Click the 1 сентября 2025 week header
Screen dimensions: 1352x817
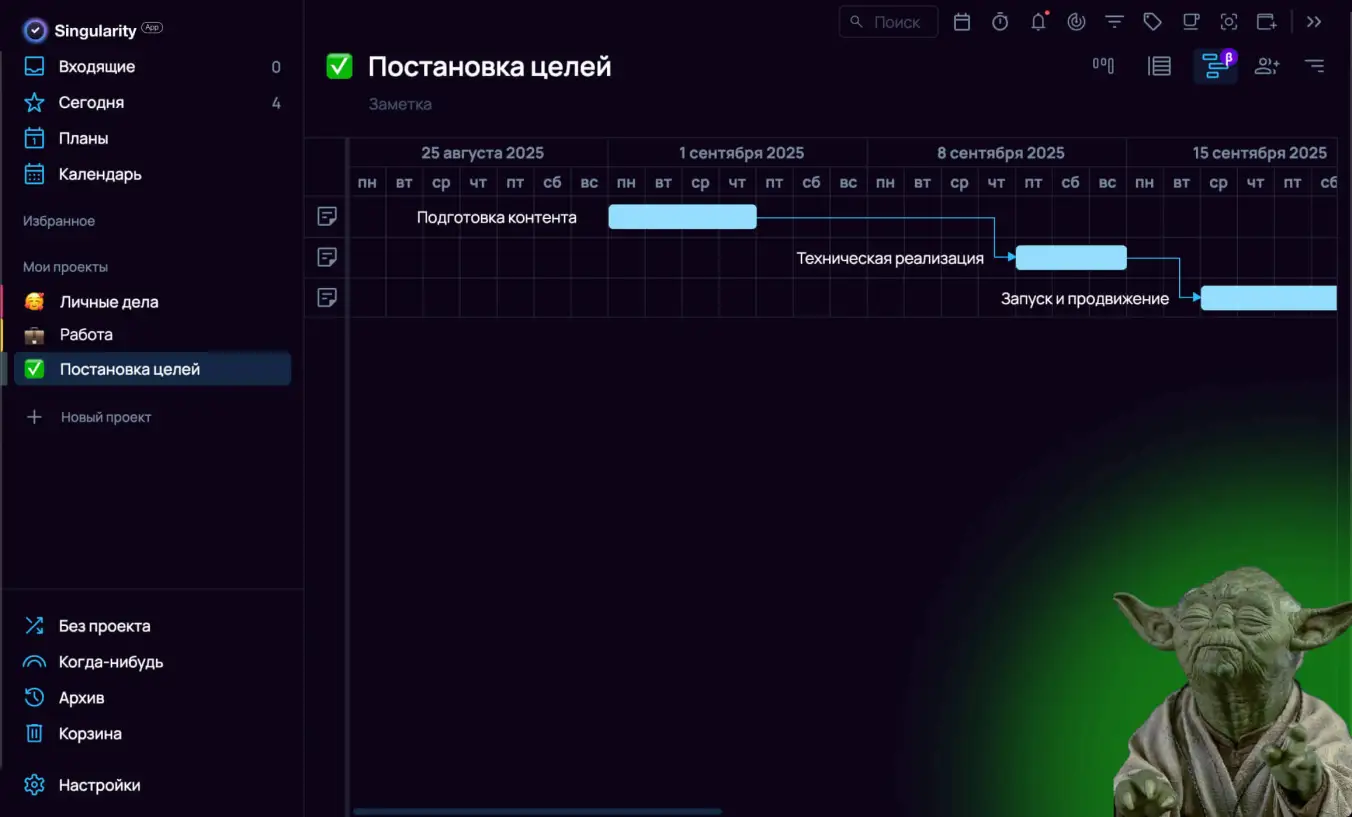(741, 153)
